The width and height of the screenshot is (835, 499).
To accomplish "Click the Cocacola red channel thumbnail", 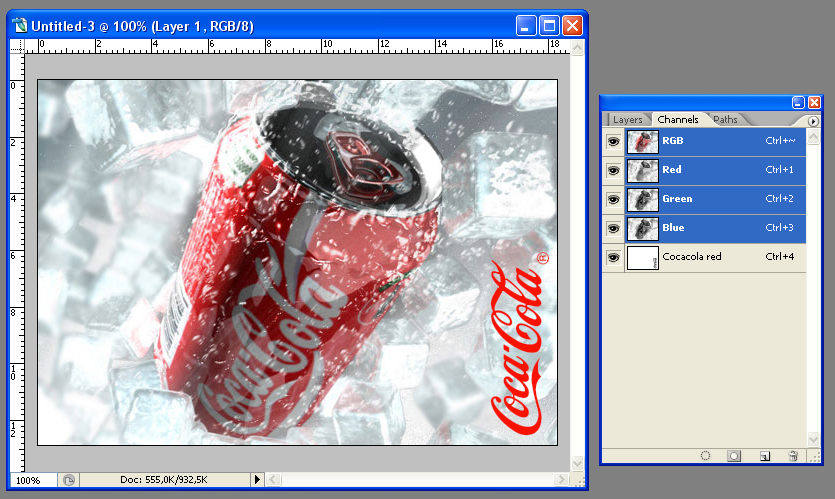I will (643, 257).
